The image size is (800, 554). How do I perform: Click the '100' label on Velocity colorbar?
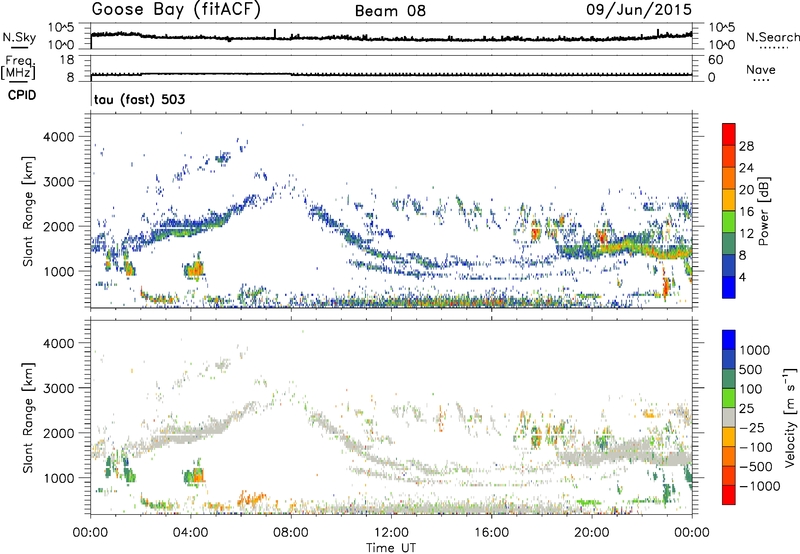[750, 389]
